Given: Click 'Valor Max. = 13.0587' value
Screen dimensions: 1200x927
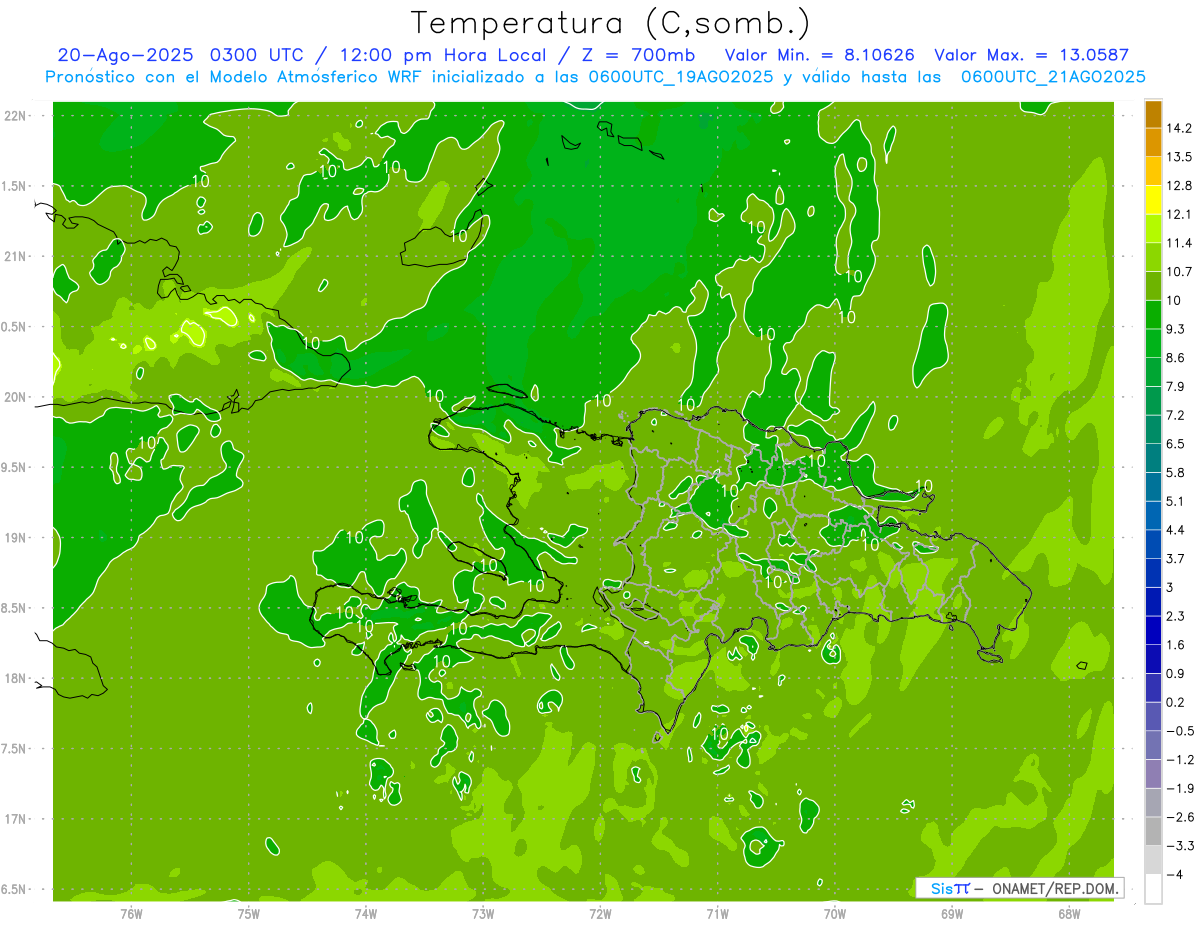Looking at the screenshot, I should [x=1031, y=55].
